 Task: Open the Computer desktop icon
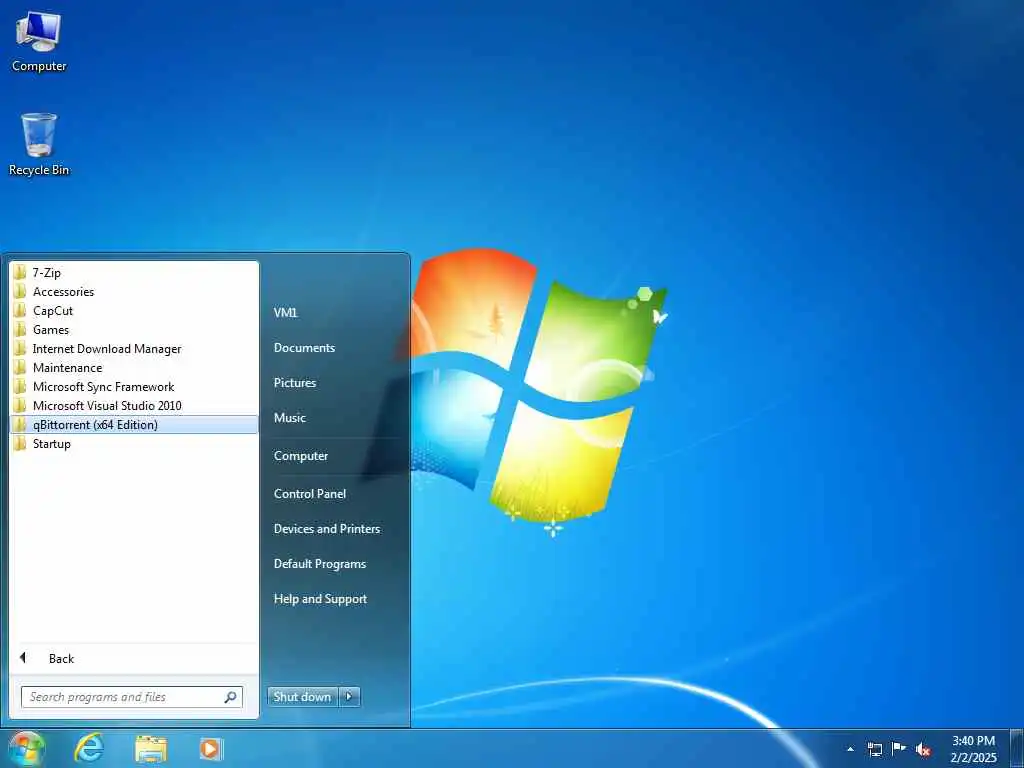[x=39, y=42]
